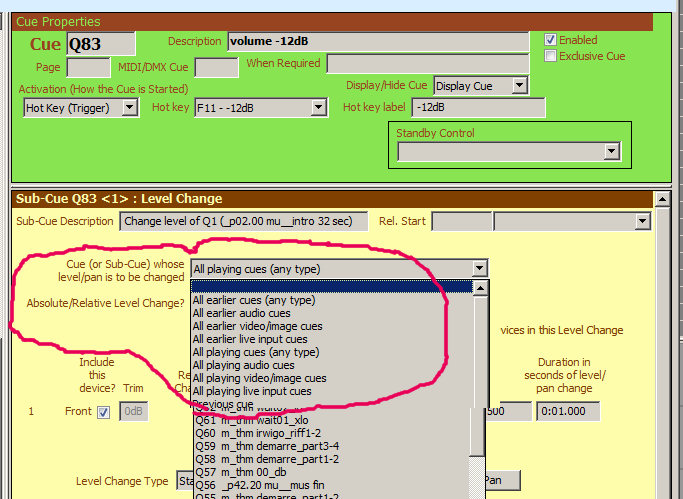Click the Description field 'volume -12dB'
683x499 pixels.
click(377, 41)
